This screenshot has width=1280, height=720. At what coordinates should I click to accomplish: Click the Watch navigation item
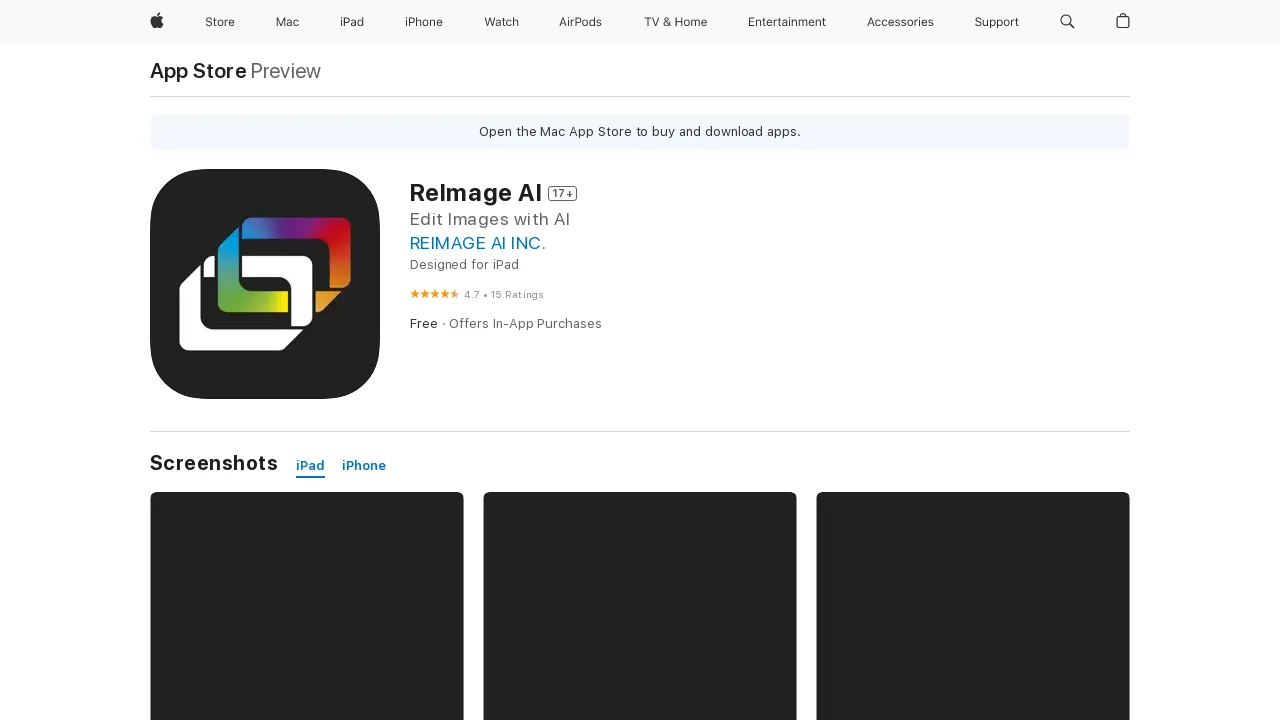501,22
